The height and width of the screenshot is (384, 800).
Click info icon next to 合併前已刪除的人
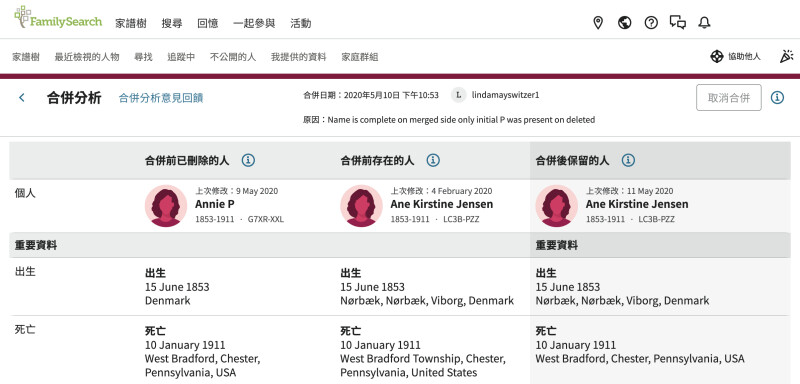tap(248, 160)
